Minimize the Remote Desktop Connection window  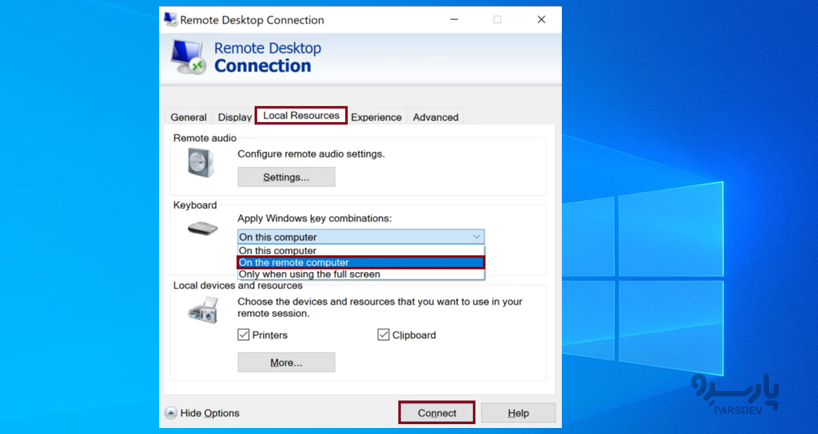pos(454,20)
